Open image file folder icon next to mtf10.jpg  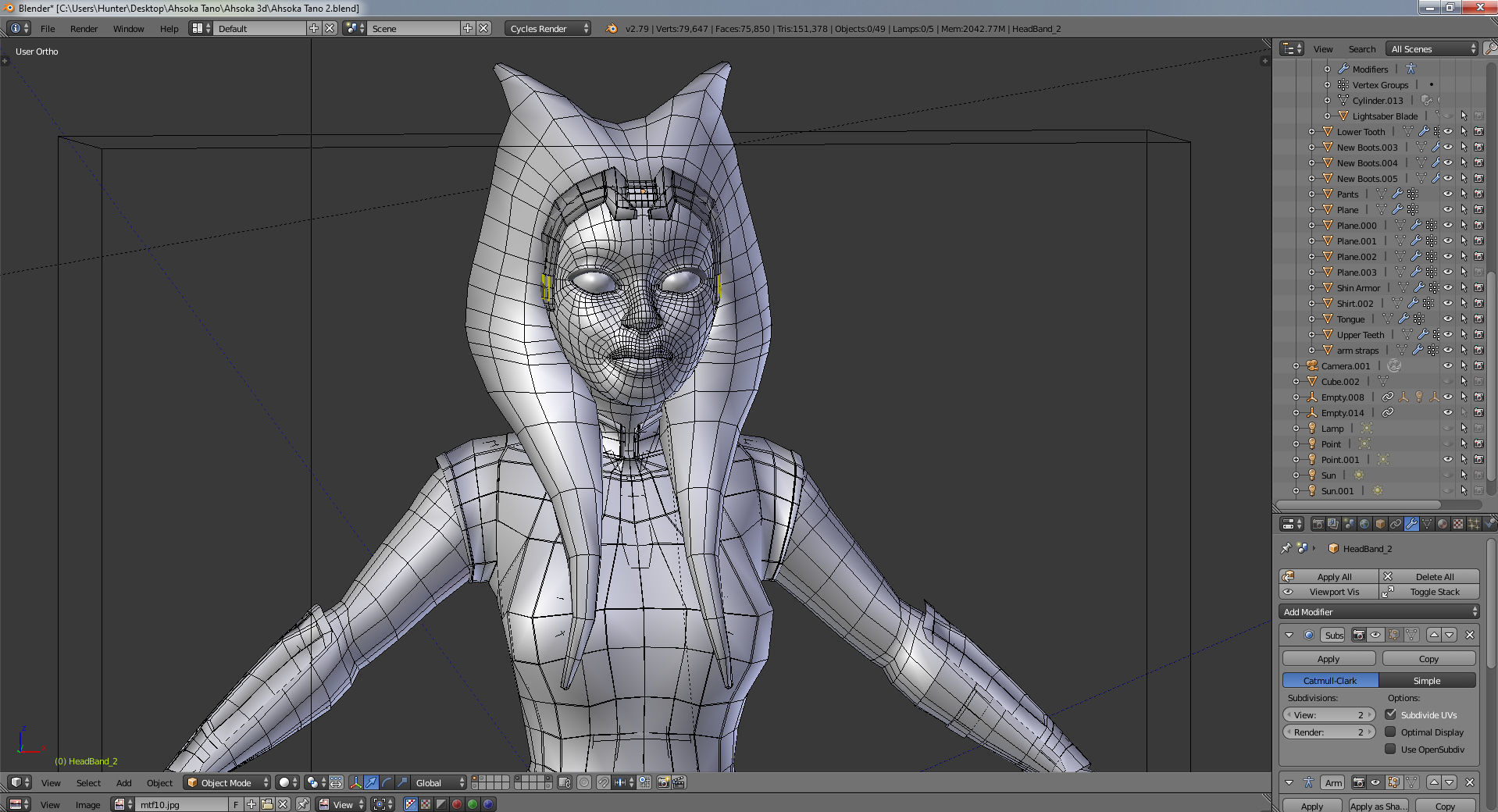point(267,804)
